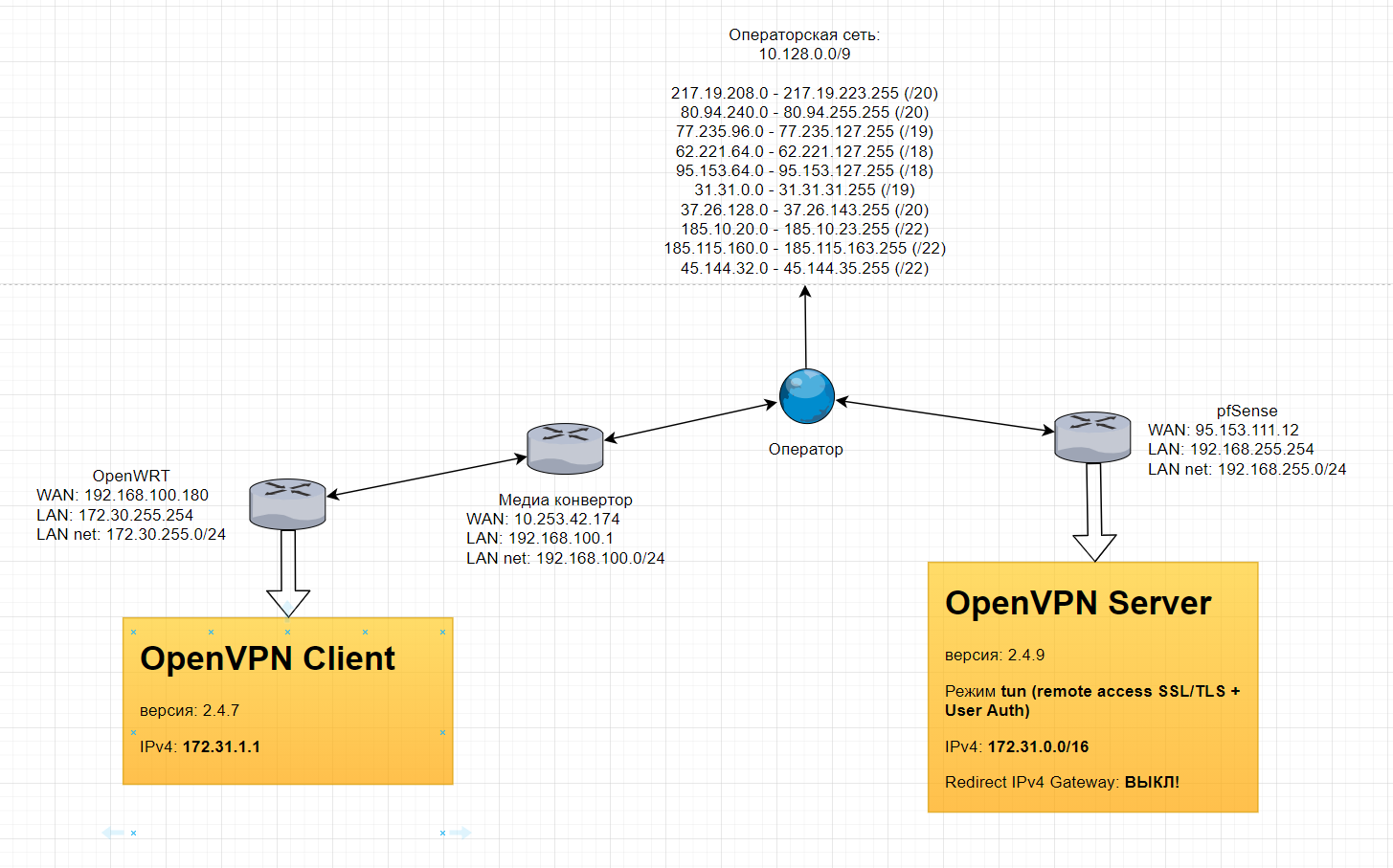
Task: Click "LAN: 192.168.100.1" text
Action: coord(540,538)
